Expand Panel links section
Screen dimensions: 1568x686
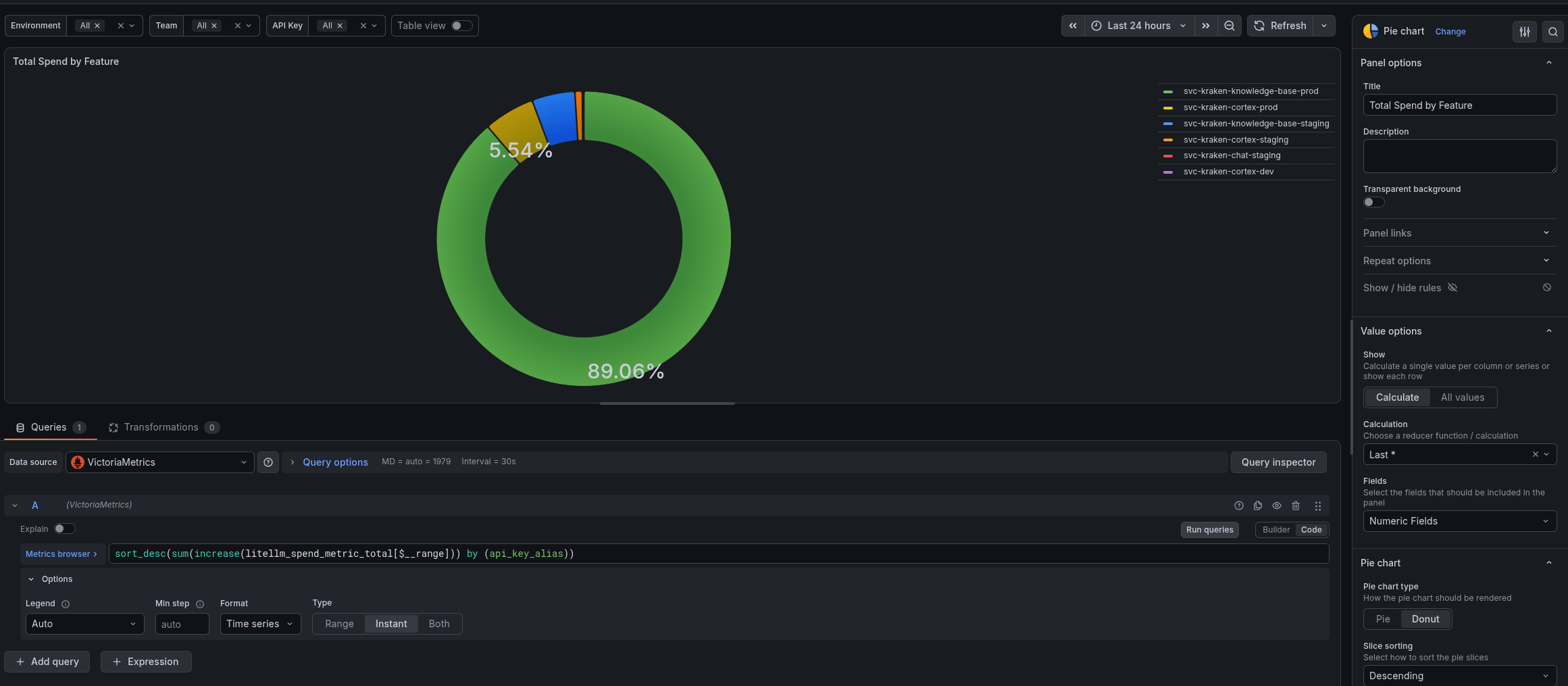1459,233
